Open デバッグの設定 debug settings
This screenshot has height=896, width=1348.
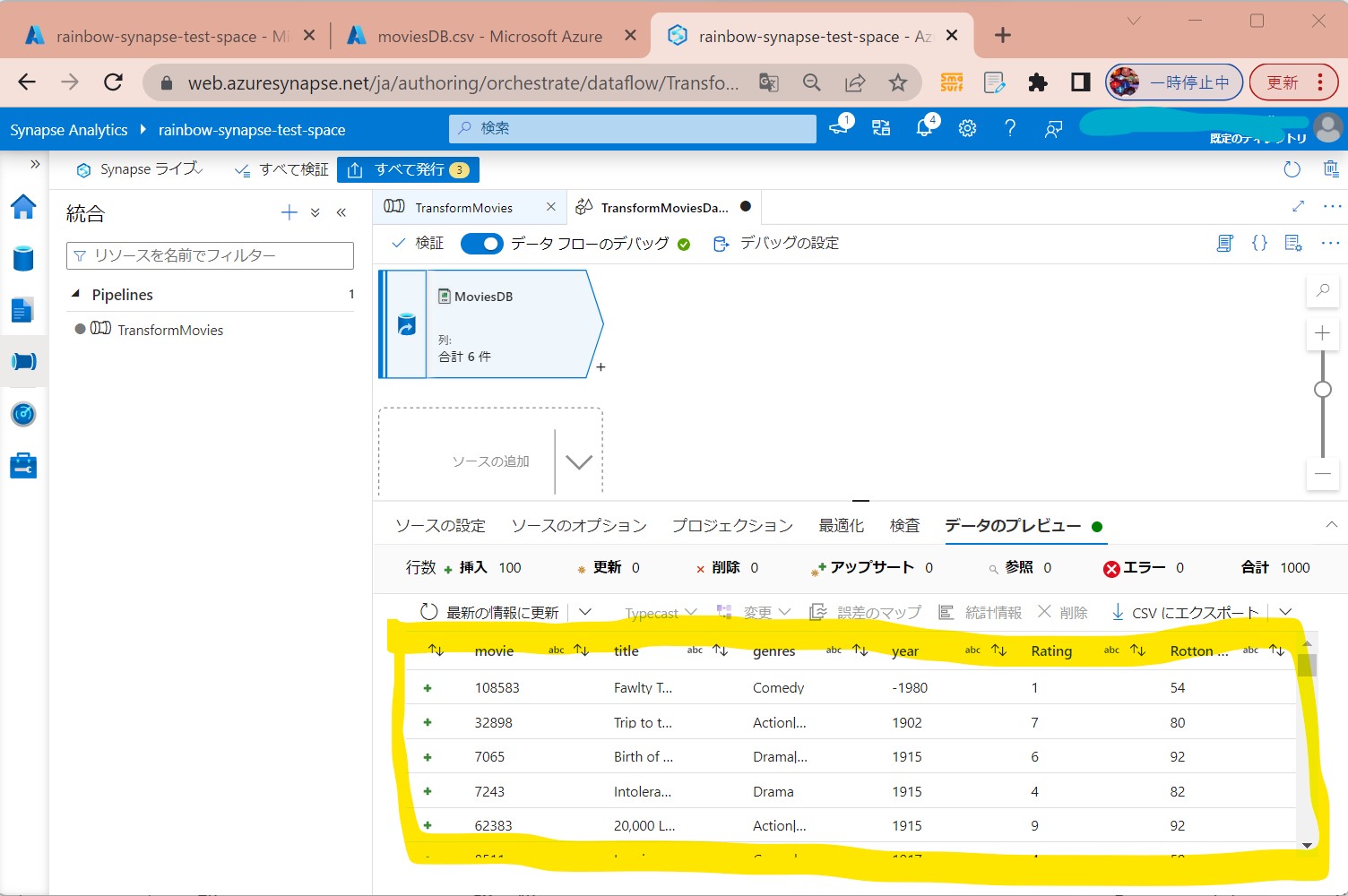776,243
